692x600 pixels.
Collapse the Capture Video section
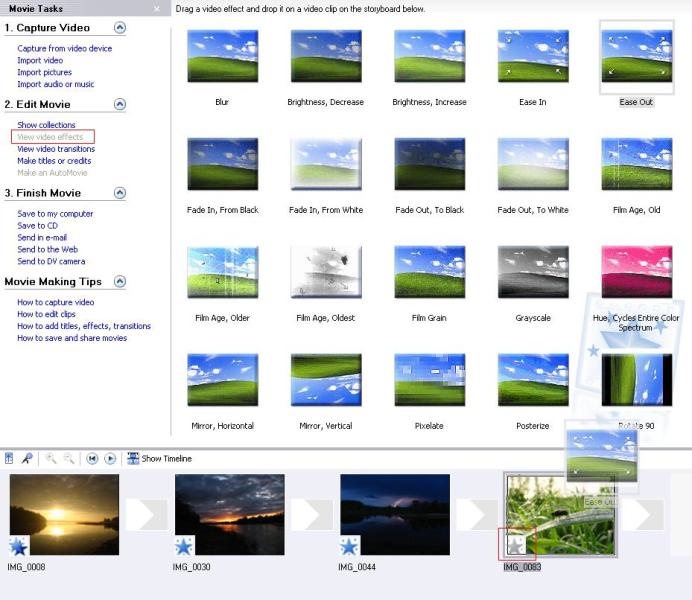click(120, 28)
